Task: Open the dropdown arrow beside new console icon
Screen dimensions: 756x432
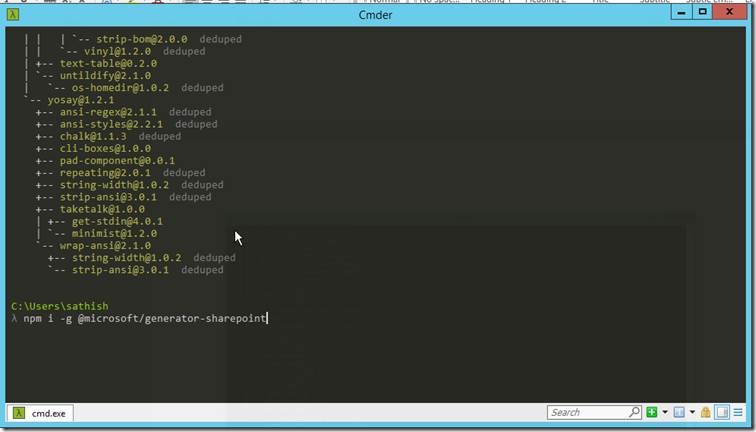Action: (665, 412)
